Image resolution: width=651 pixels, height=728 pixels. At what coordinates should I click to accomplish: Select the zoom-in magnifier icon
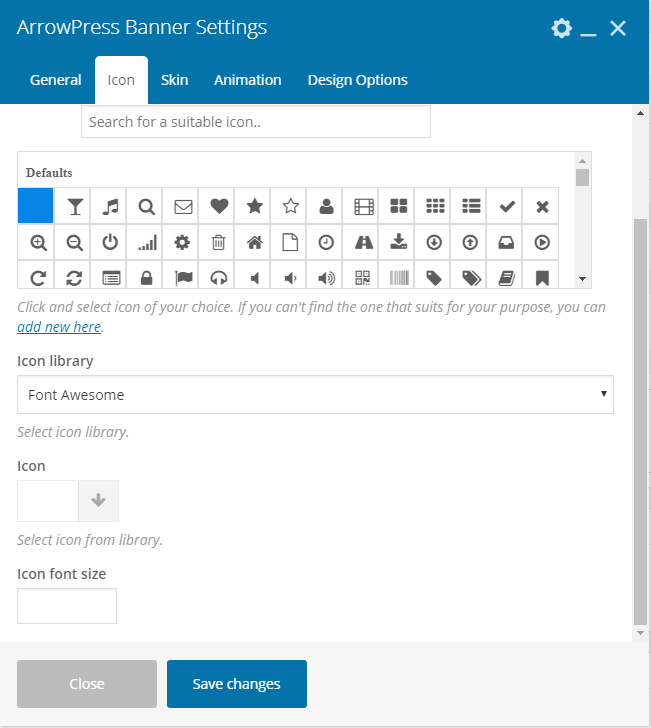[38, 242]
